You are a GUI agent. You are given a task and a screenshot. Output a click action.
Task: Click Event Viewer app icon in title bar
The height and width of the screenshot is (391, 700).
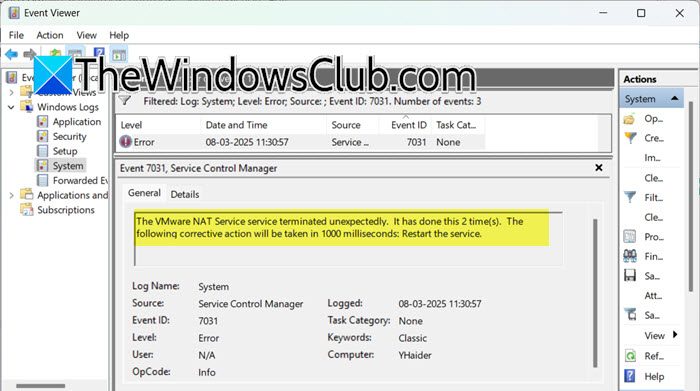[x=14, y=13]
